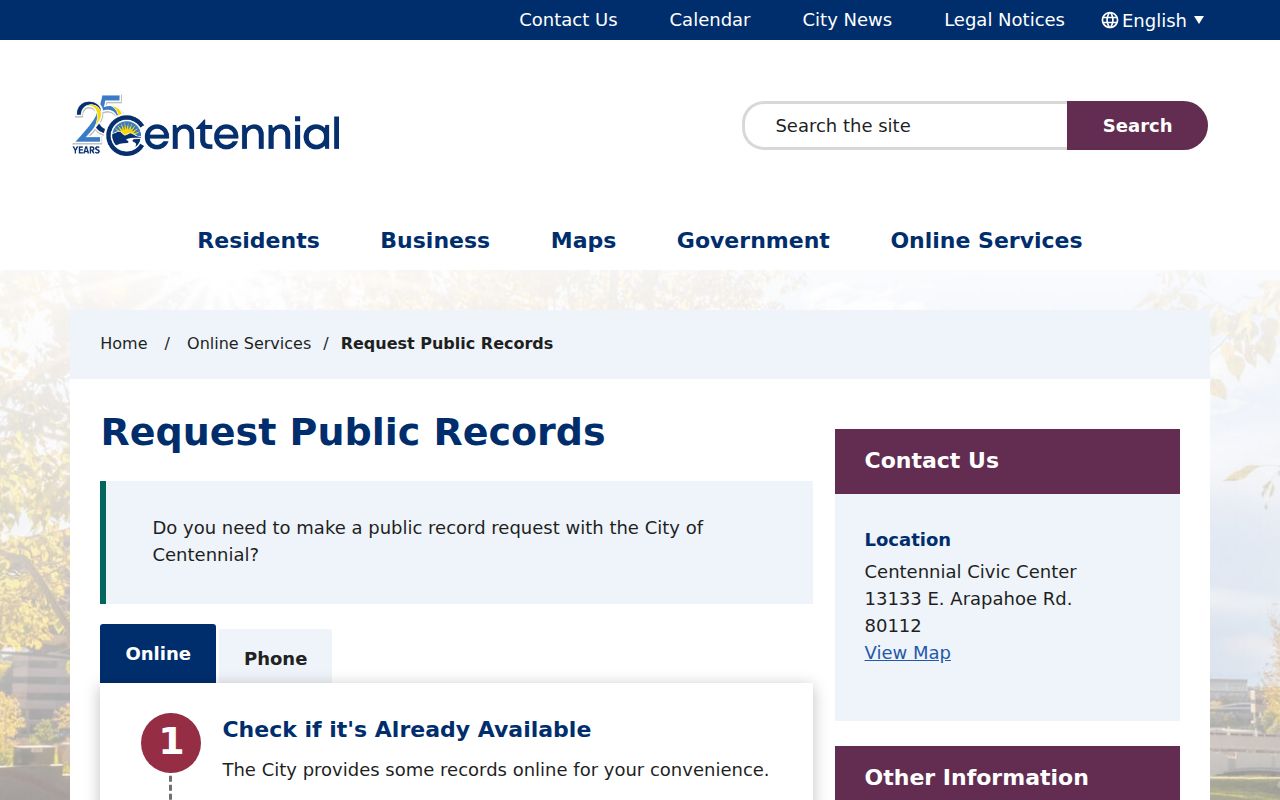Open the Government menu
1280x800 pixels.
[753, 240]
